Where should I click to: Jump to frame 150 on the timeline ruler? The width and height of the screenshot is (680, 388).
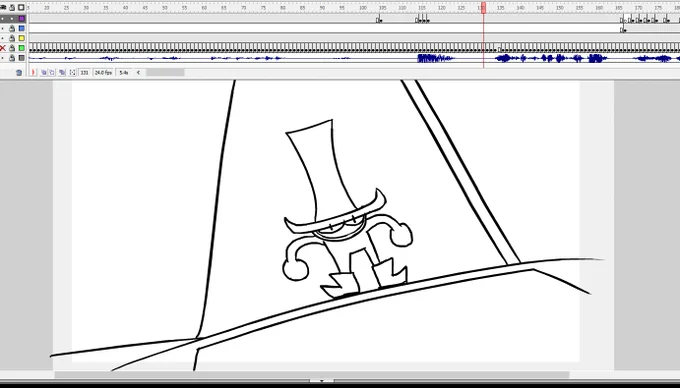coord(560,8)
